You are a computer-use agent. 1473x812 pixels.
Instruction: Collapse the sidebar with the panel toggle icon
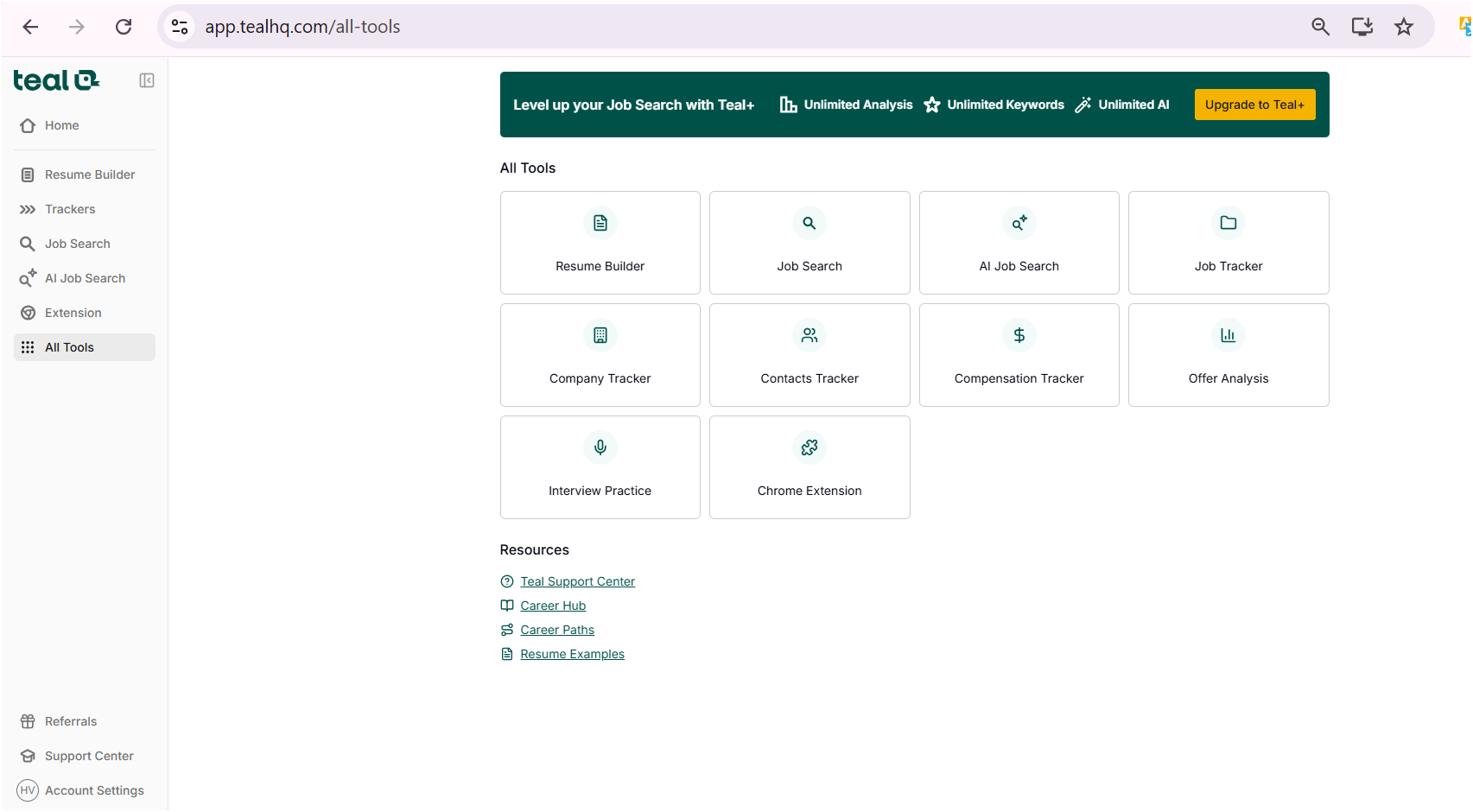tap(147, 80)
